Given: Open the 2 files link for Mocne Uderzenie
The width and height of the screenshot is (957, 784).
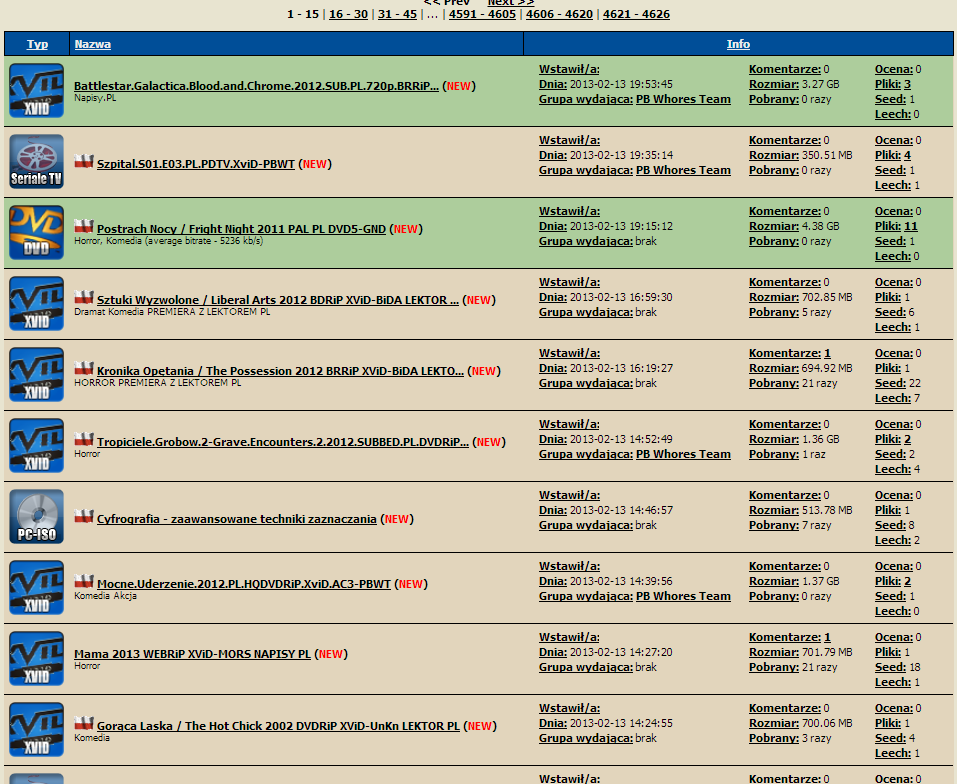Looking at the screenshot, I should (x=908, y=581).
